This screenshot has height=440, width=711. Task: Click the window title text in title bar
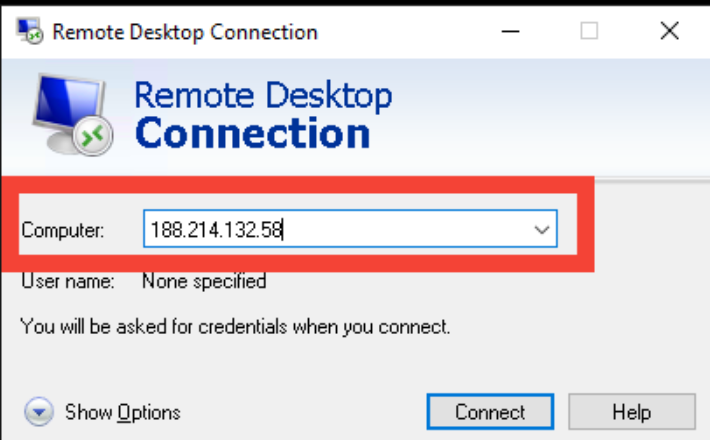tap(185, 31)
